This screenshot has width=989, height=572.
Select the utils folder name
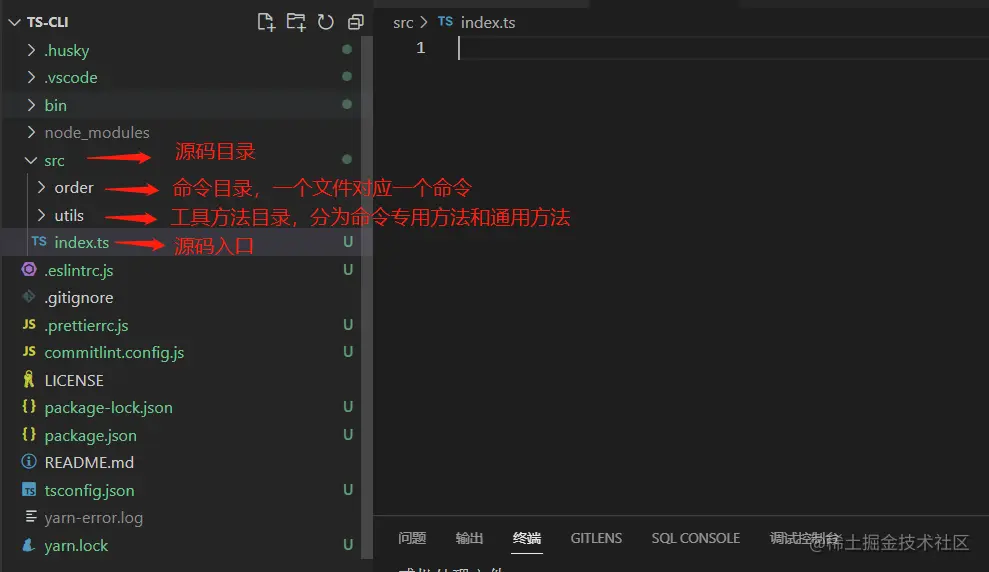69,216
